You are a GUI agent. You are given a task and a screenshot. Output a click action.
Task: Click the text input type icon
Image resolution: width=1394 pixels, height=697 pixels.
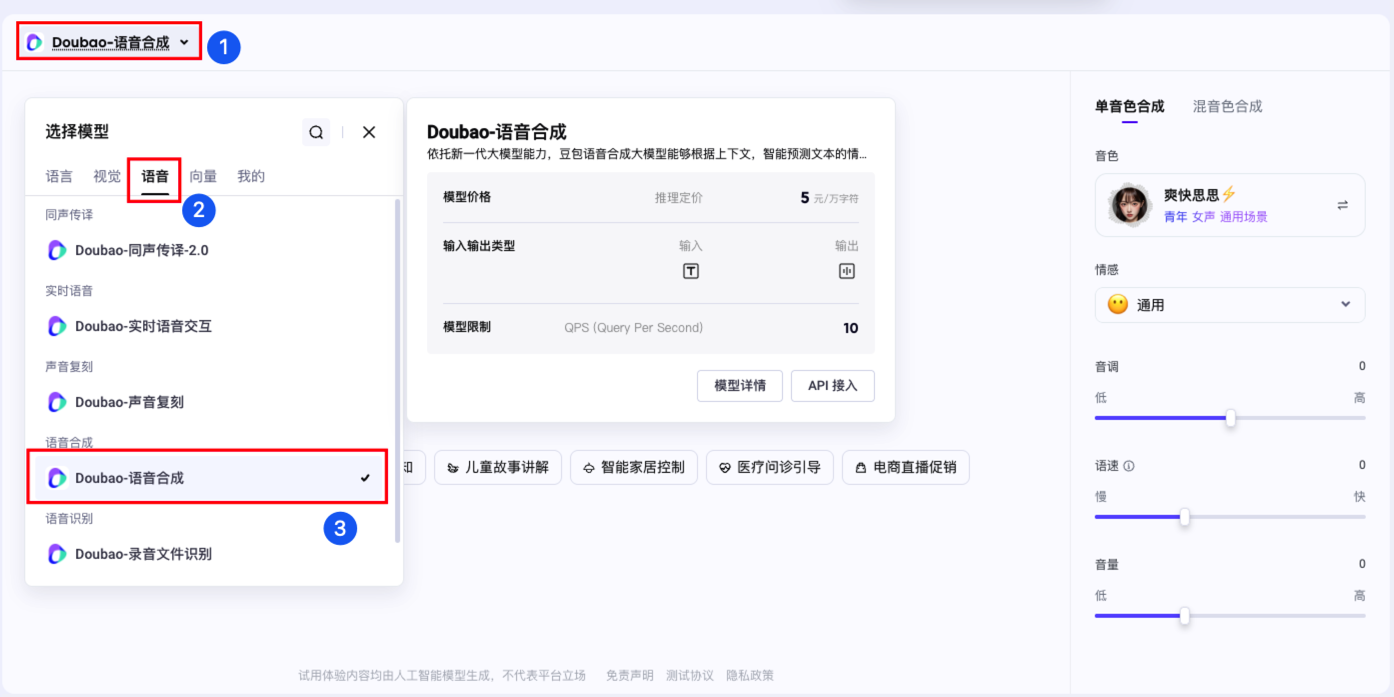691,271
